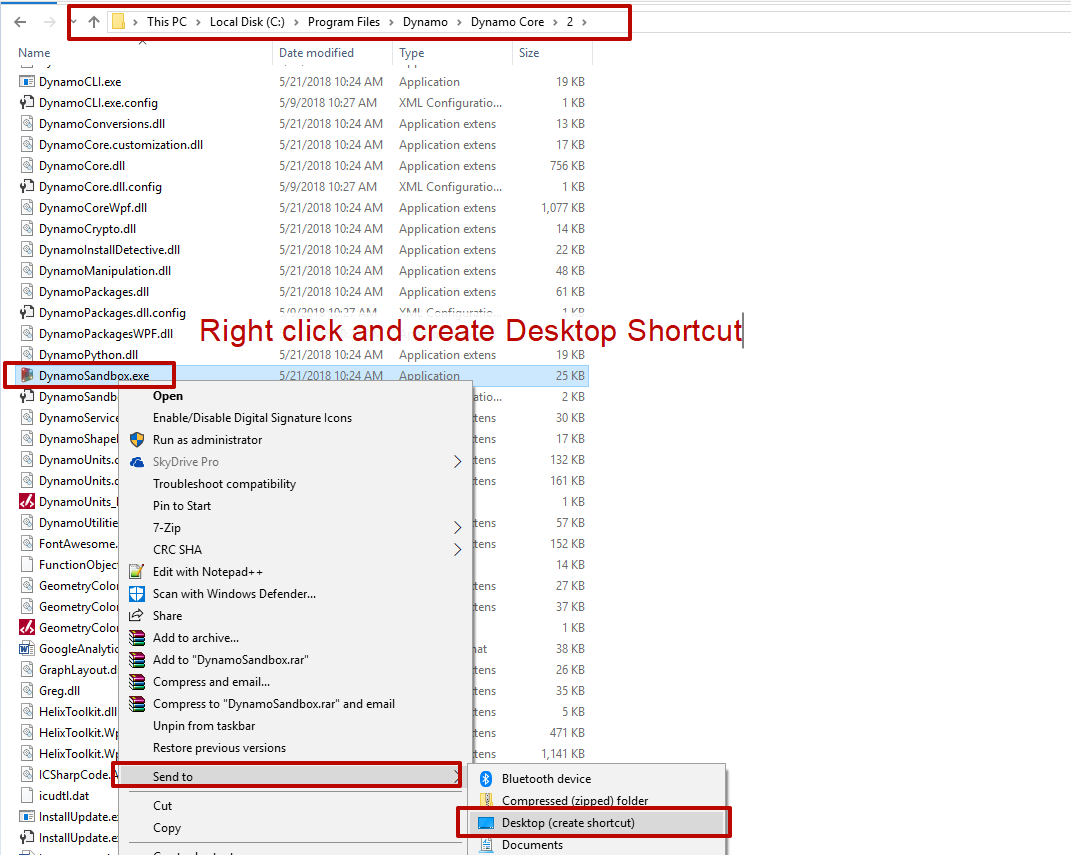
Task: Click the DynamoCLI.exe.config file icon
Action: tap(27, 102)
